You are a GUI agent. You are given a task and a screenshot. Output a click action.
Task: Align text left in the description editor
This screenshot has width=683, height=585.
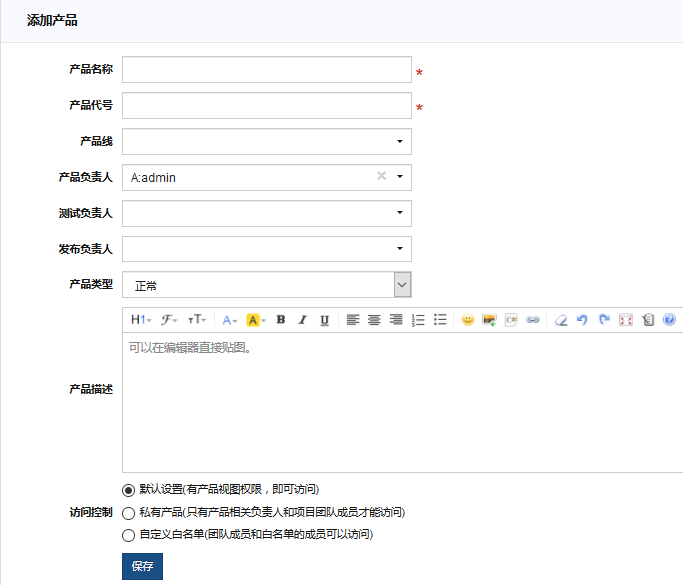pyautogui.click(x=353, y=320)
